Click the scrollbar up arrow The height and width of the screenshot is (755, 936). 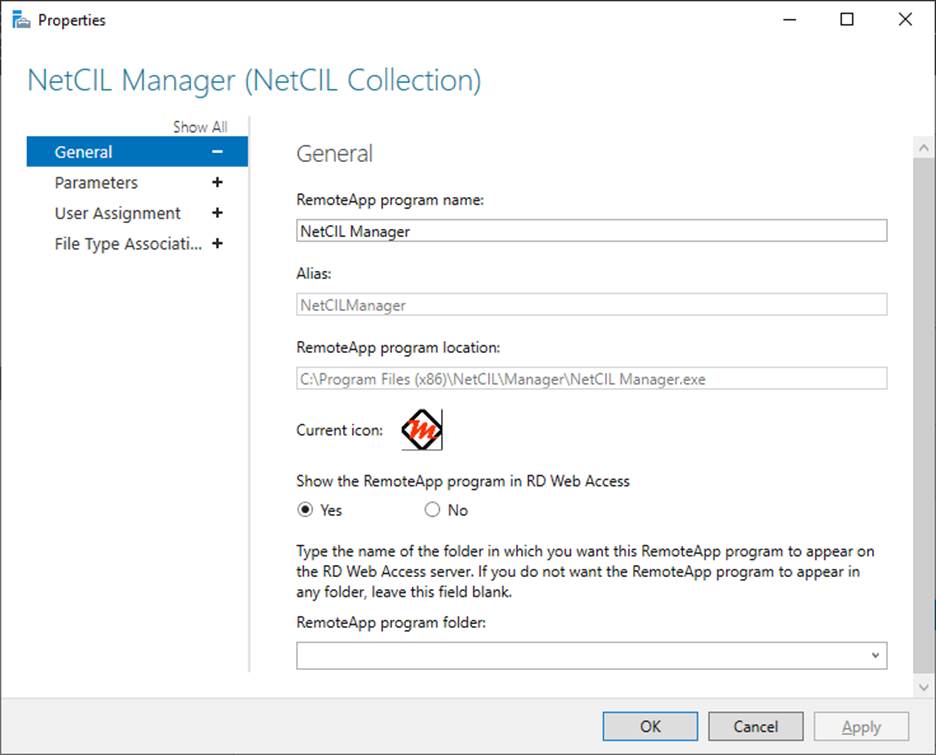point(923,146)
